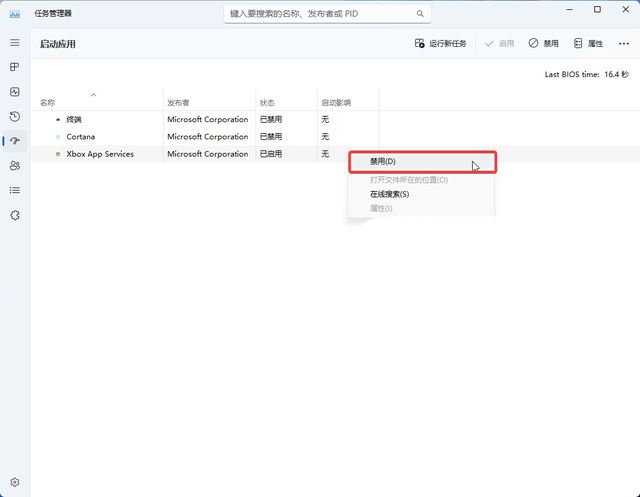Screen dimensions: 640x497
Task: Open the Users page icon
Action: click(x=14, y=165)
